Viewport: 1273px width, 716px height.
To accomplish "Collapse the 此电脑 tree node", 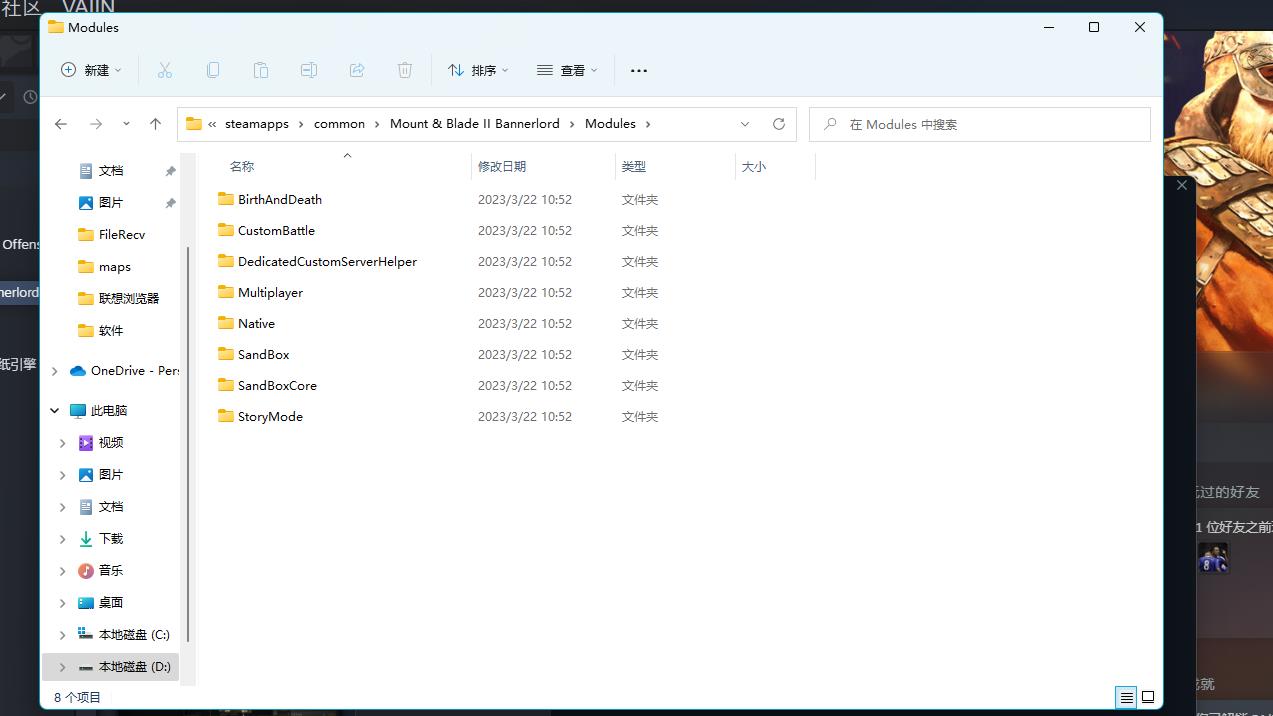I will [x=54, y=411].
